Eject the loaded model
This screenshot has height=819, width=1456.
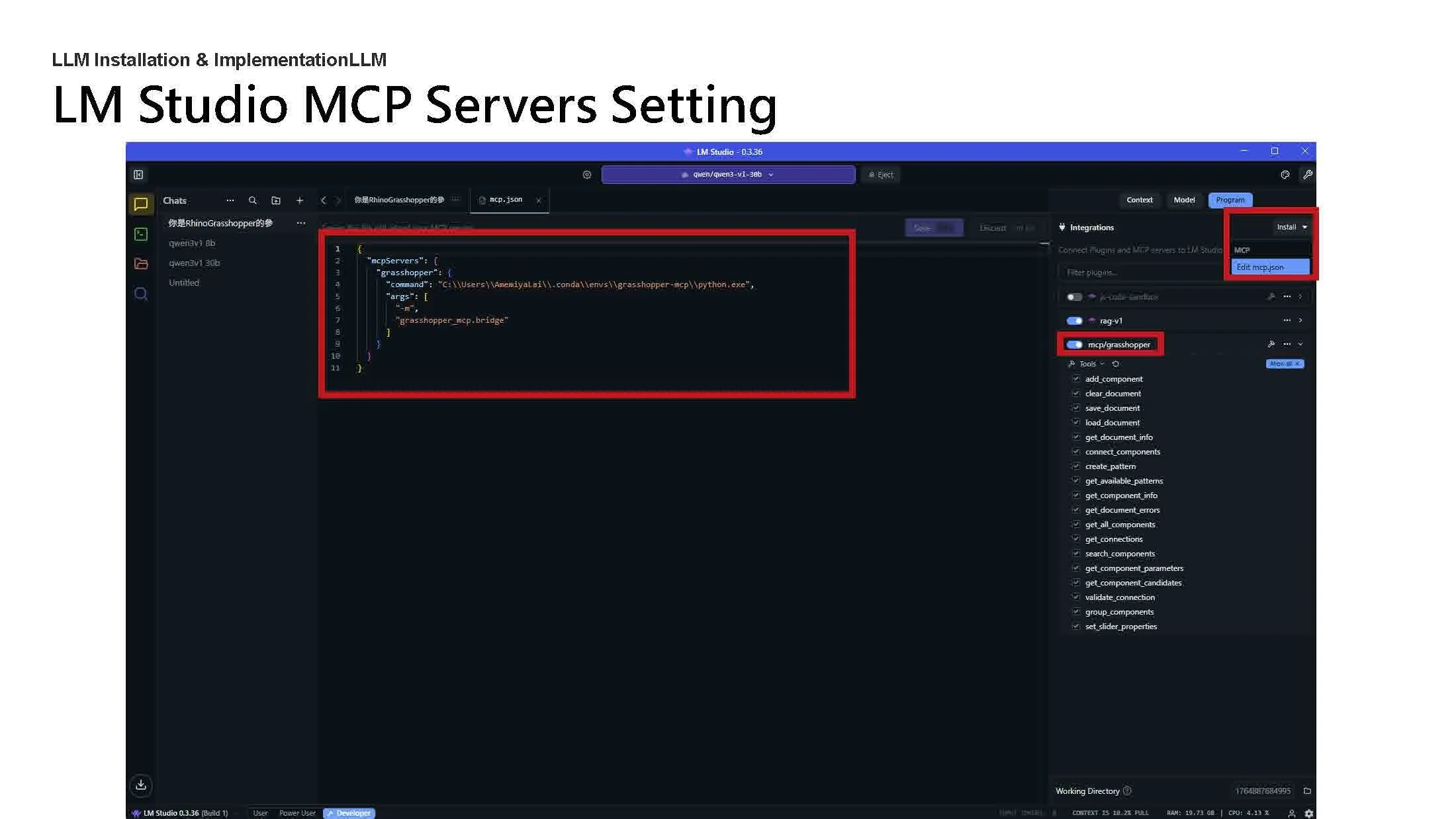tap(881, 175)
